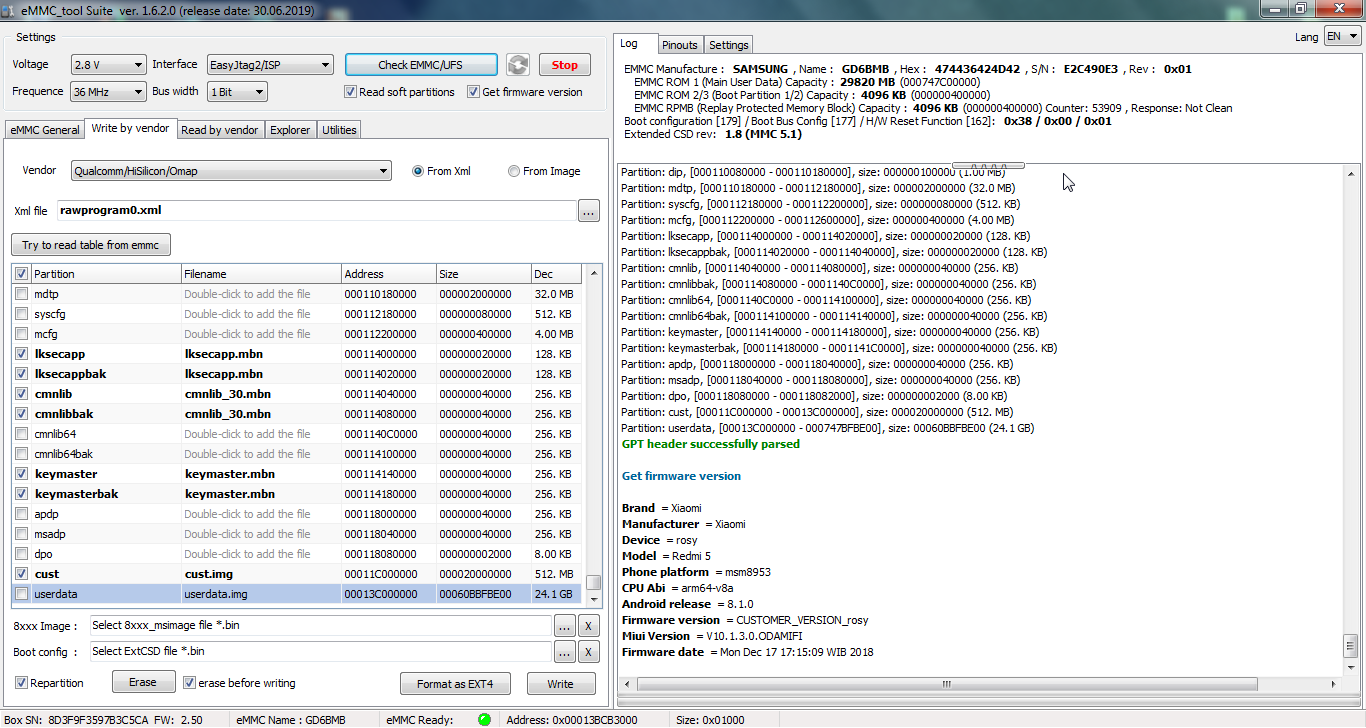Select the From Image radio button
Image resolution: width=1366 pixels, height=728 pixels.
pos(514,171)
